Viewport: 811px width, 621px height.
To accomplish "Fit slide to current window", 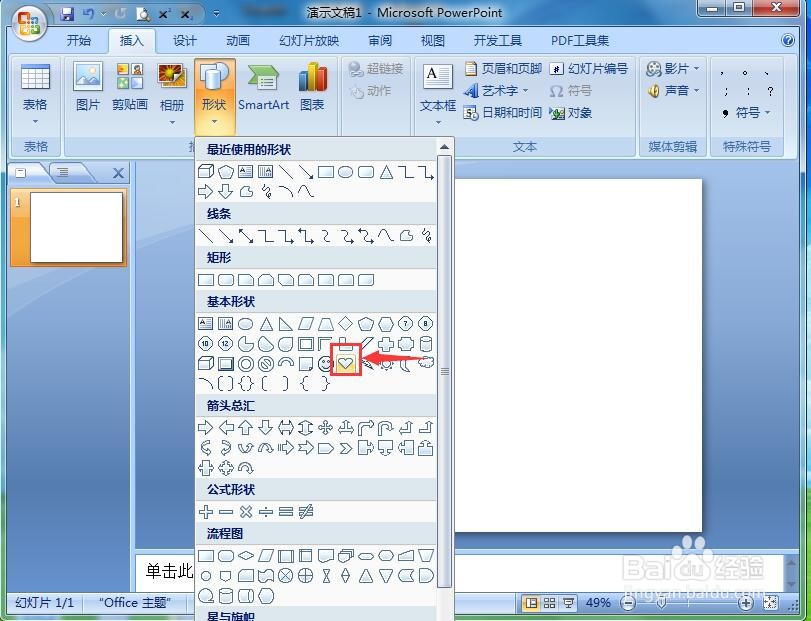I will tap(771, 603).
